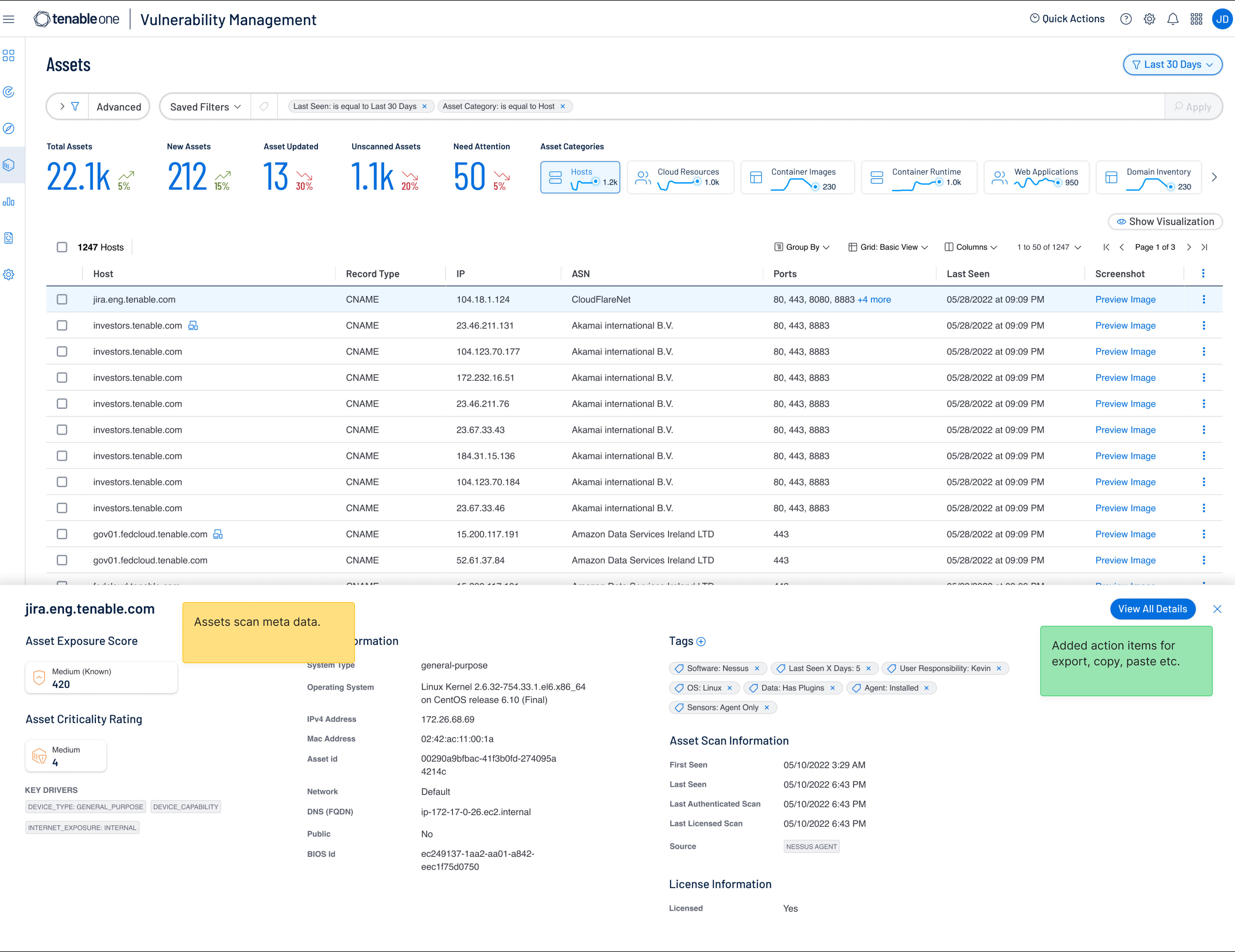This screenshot has width=1235, height=952.
Task: Open the hamburger navigation menu
Action: (x=9, y=19)
